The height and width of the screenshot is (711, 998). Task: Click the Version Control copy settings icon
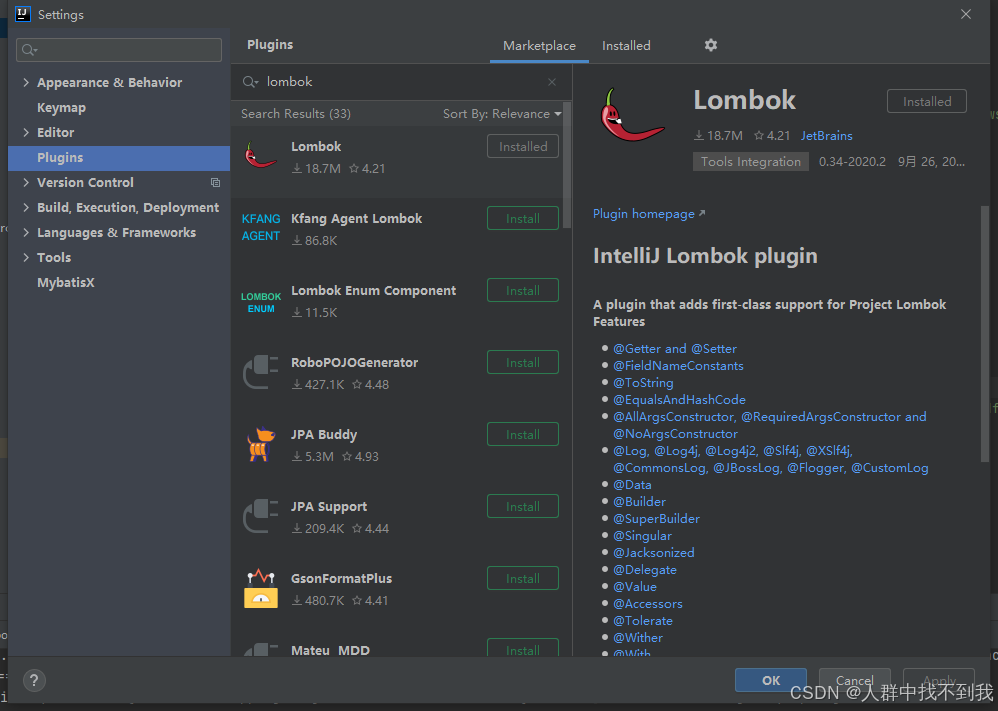click(216, 183)
